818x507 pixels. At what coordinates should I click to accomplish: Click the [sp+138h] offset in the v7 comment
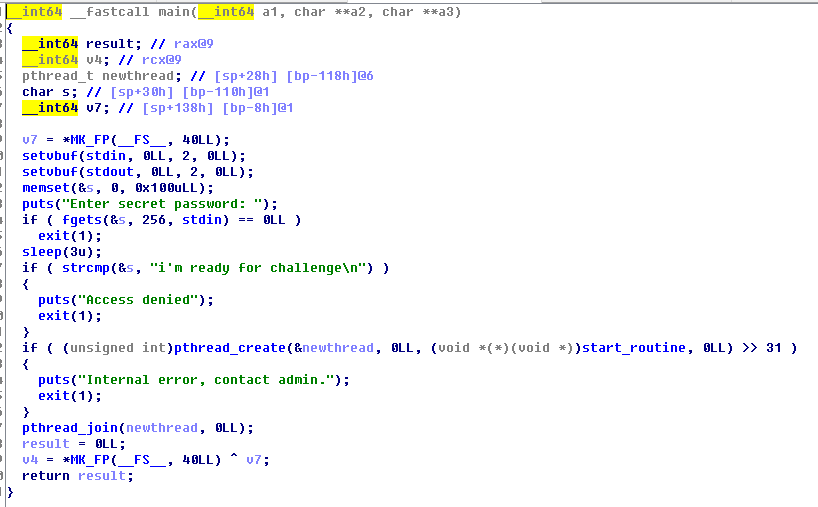177,108
